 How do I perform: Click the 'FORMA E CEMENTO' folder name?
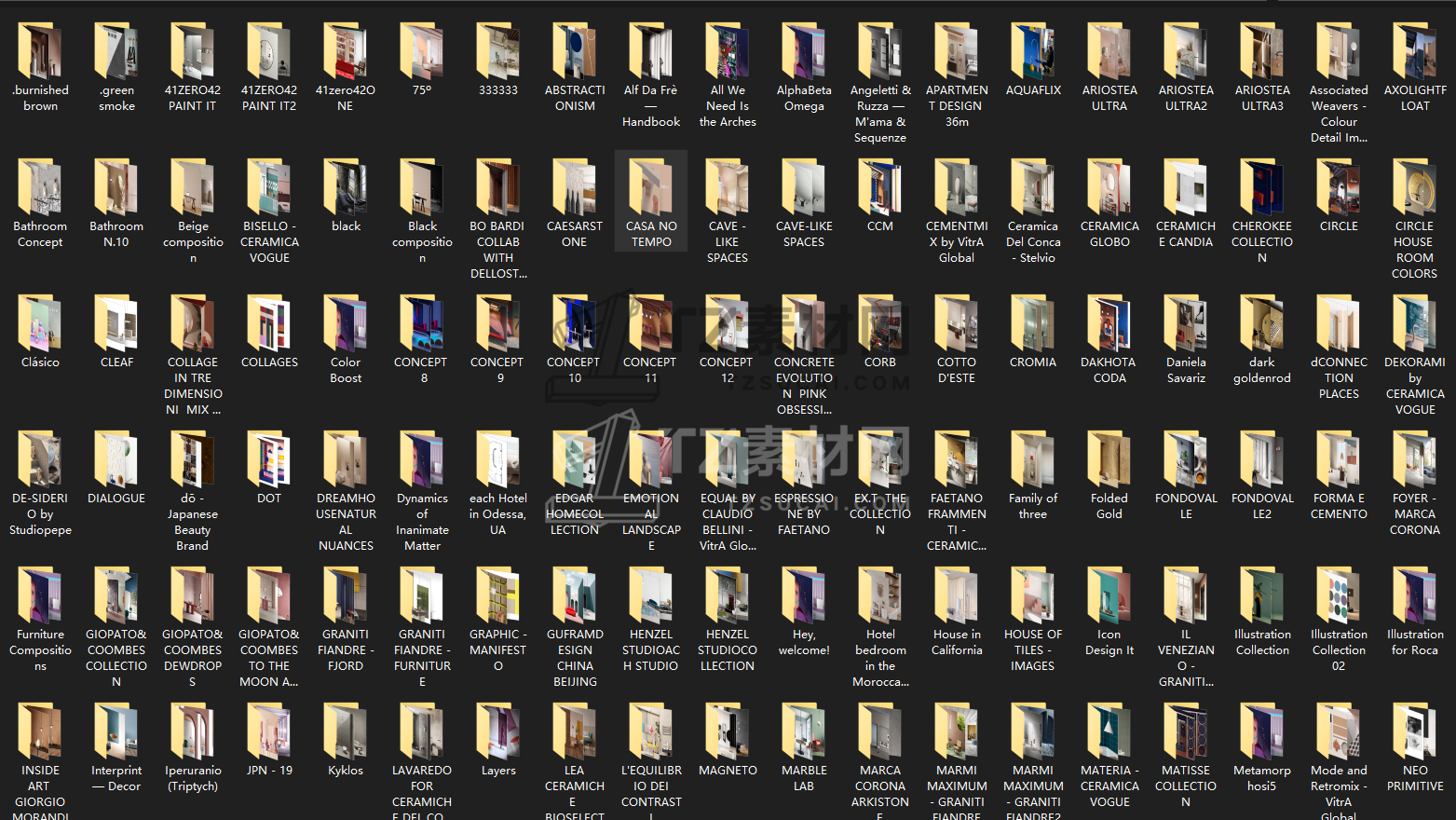tap(1339, 506)
